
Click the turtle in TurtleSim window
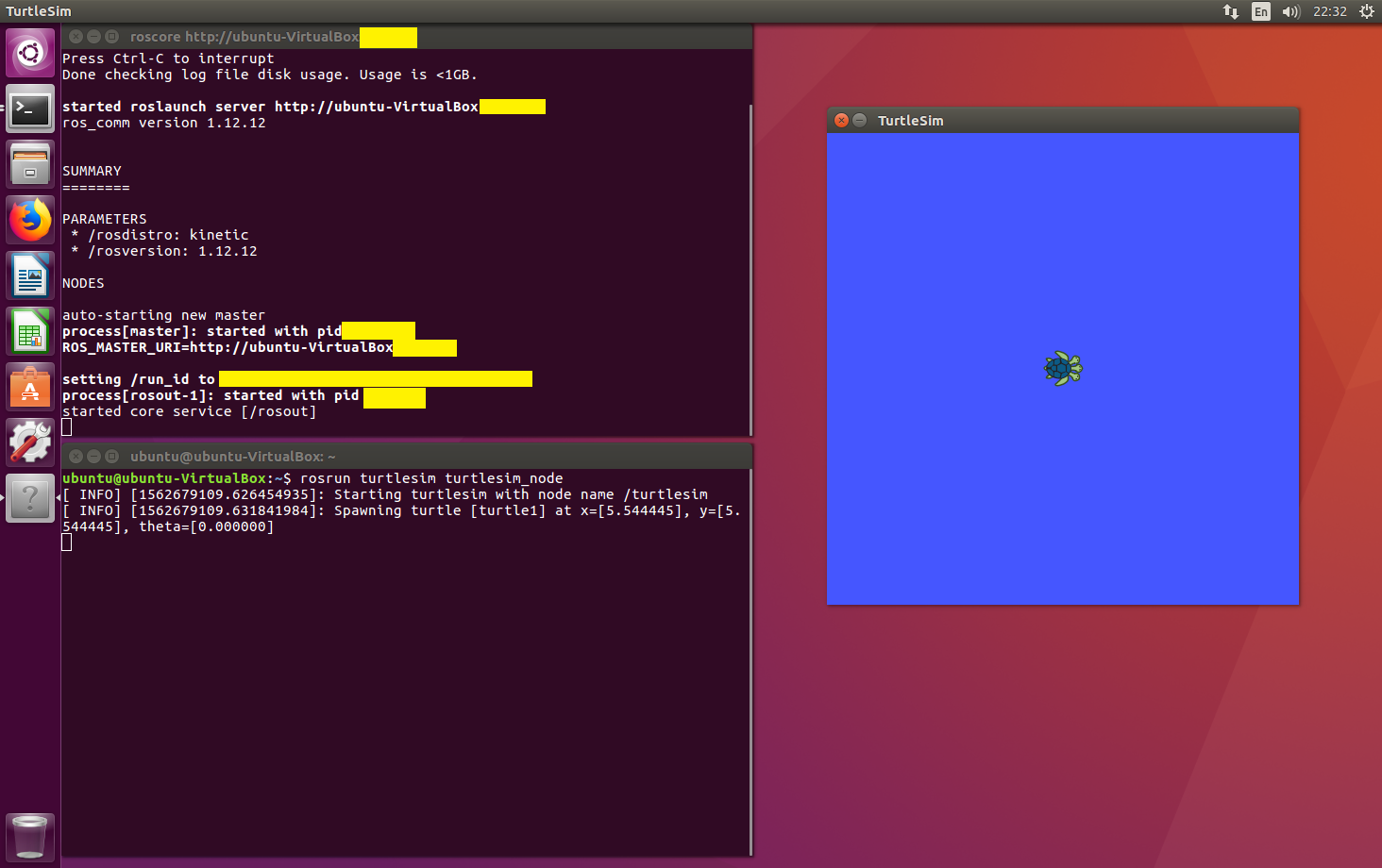[1063, 368]
